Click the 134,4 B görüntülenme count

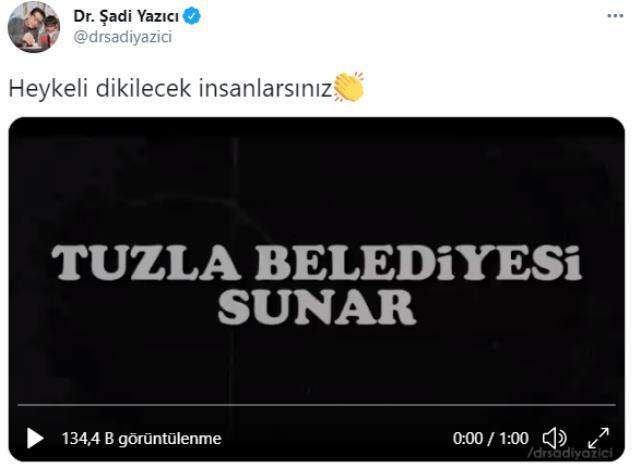point(142,439)
